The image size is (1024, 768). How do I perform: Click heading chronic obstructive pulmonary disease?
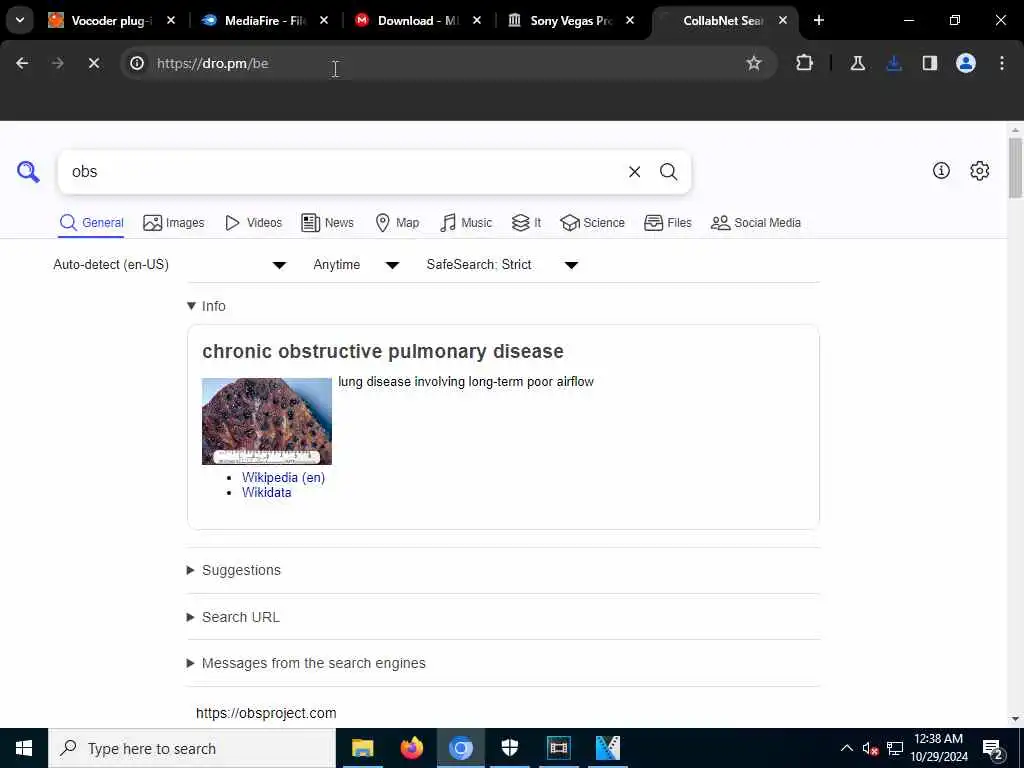point(383,351)
